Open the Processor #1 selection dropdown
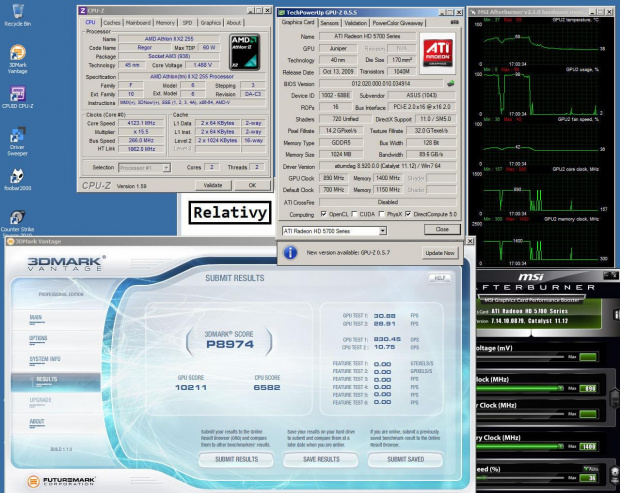Image resolution: width=620 pixels, height=493 pixels. coord(144,168)
